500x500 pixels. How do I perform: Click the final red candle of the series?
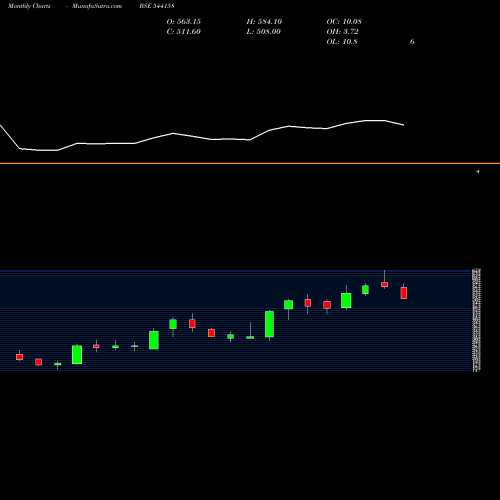click(x=404, y=293)
